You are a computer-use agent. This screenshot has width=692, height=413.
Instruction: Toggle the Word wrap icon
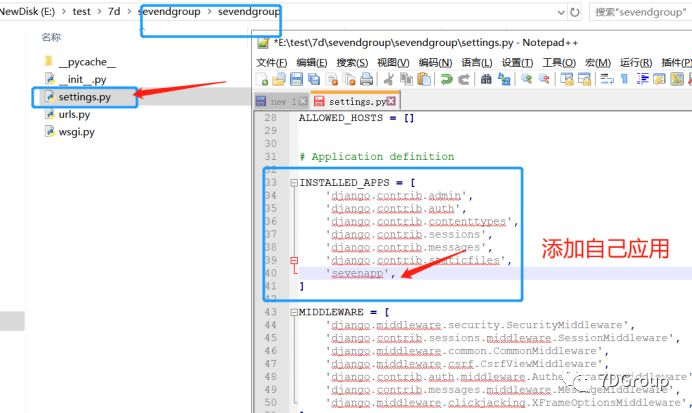tap(607, 79)
